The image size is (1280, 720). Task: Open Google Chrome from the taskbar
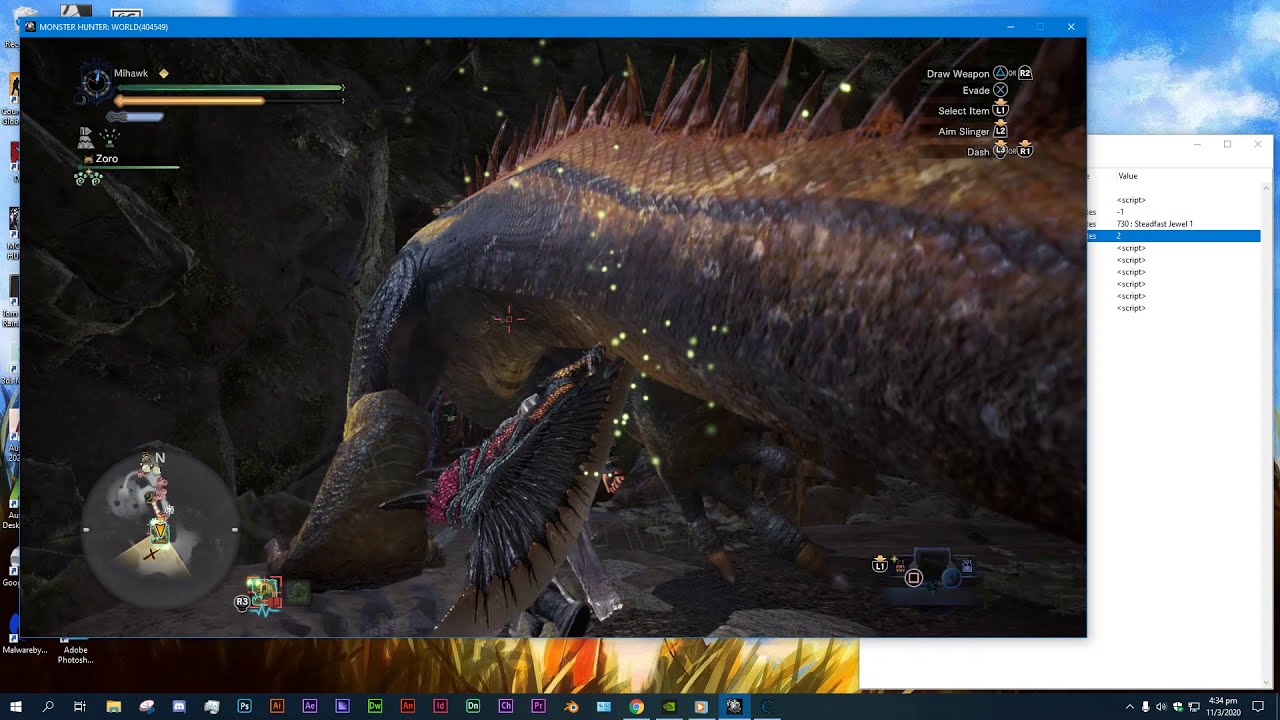[x=636, y=706]
